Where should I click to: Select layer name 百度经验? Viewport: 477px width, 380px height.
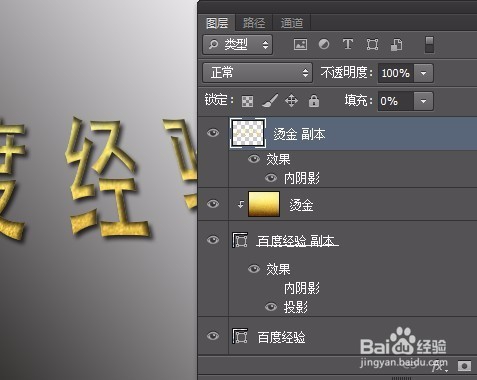click(281, 337)
